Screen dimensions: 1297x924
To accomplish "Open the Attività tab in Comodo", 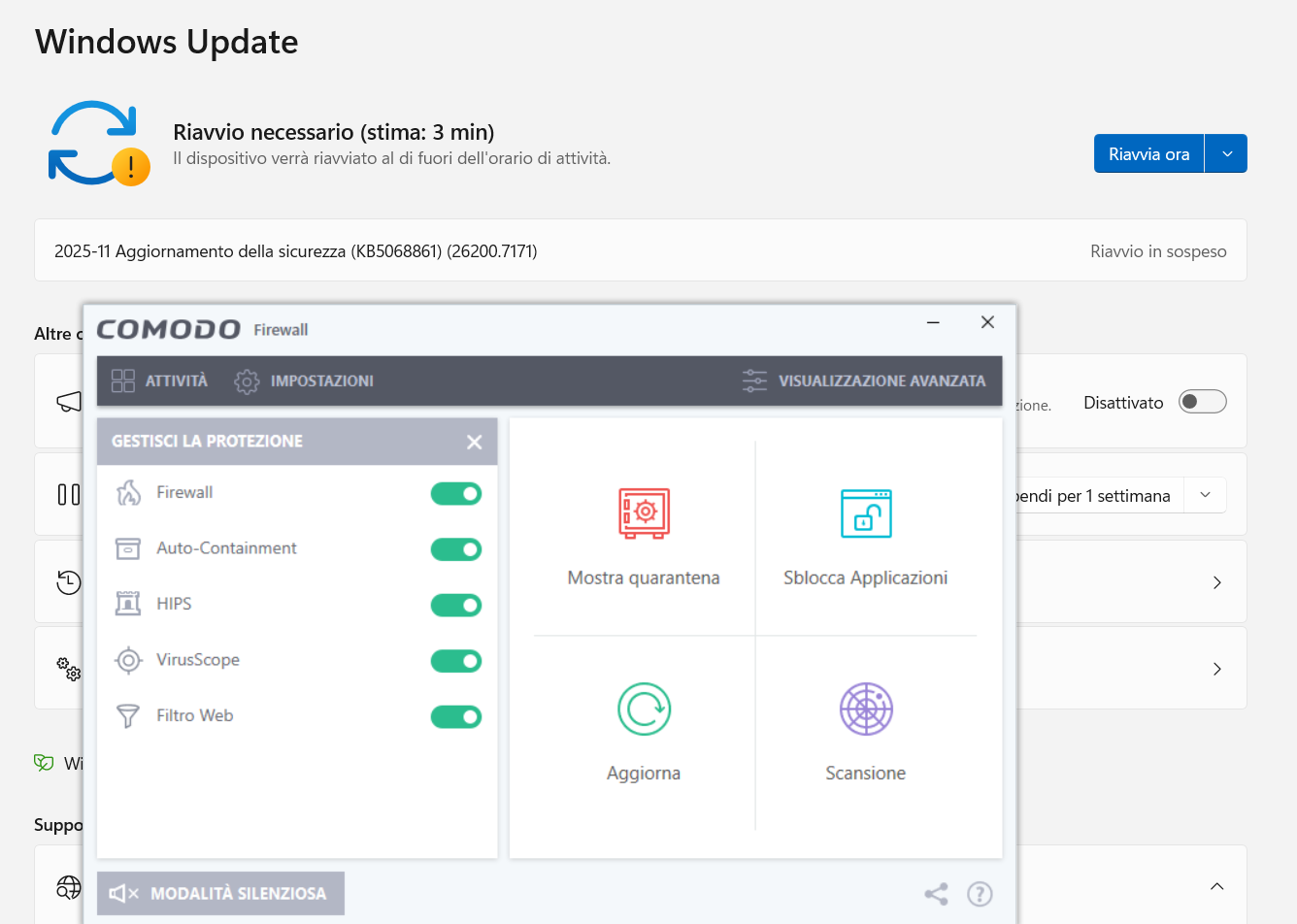I will (160, 380).
